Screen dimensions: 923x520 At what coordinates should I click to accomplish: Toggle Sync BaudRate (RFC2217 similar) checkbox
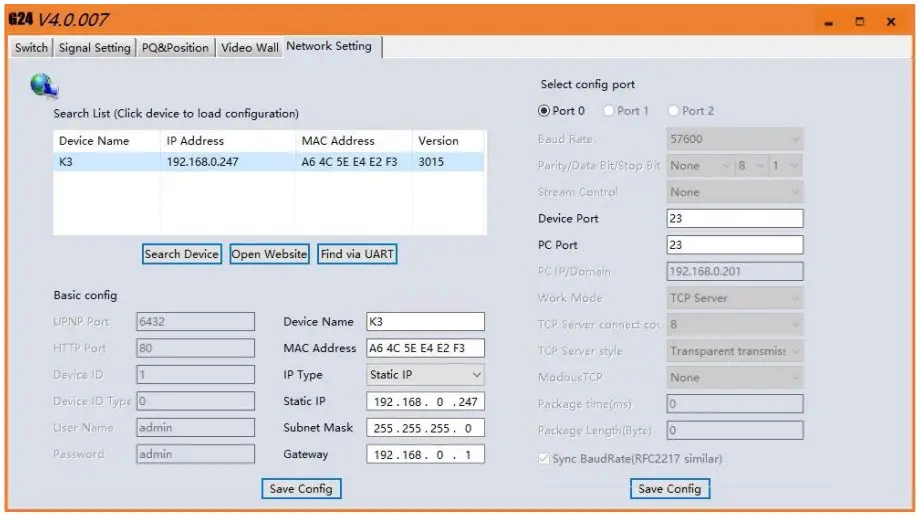544,459
